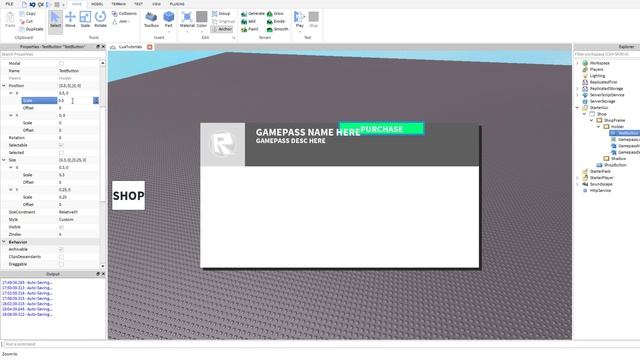640x360 pixels.
Task: Close the LuaTutorials tab
Action: pos(150,47)
